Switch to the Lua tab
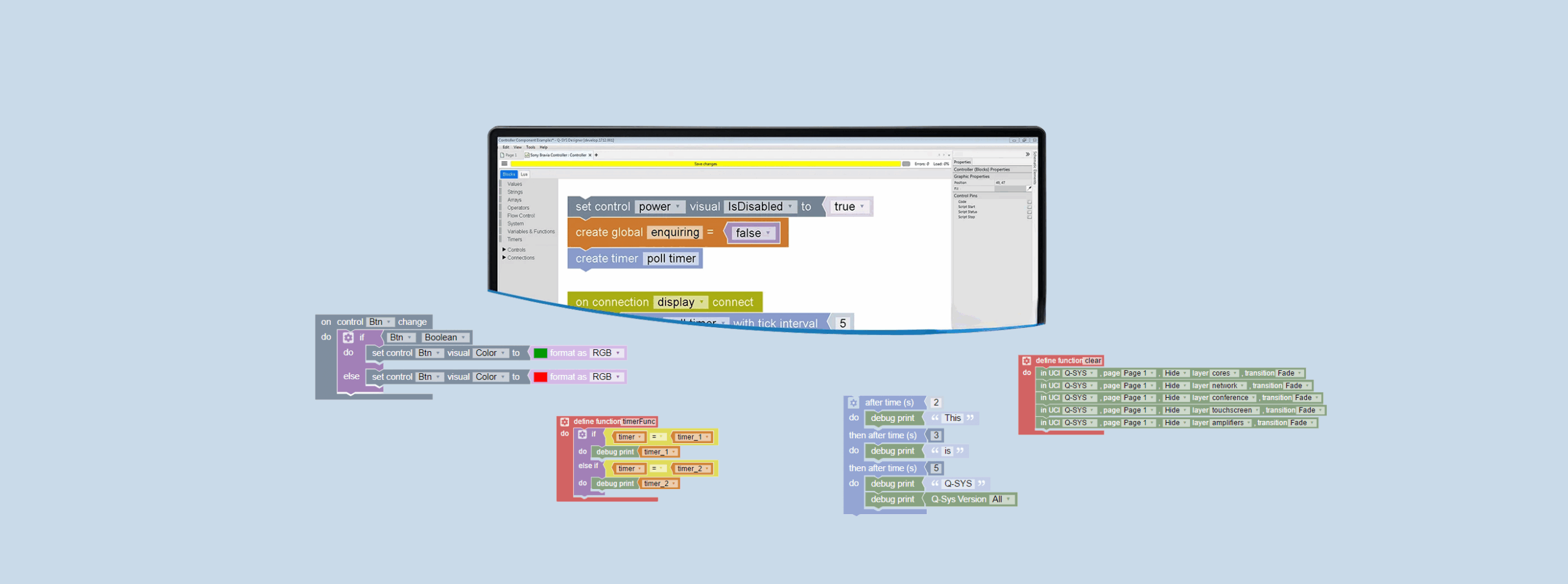The height and width of the screenshot is (584, 1568). point(524,174)
